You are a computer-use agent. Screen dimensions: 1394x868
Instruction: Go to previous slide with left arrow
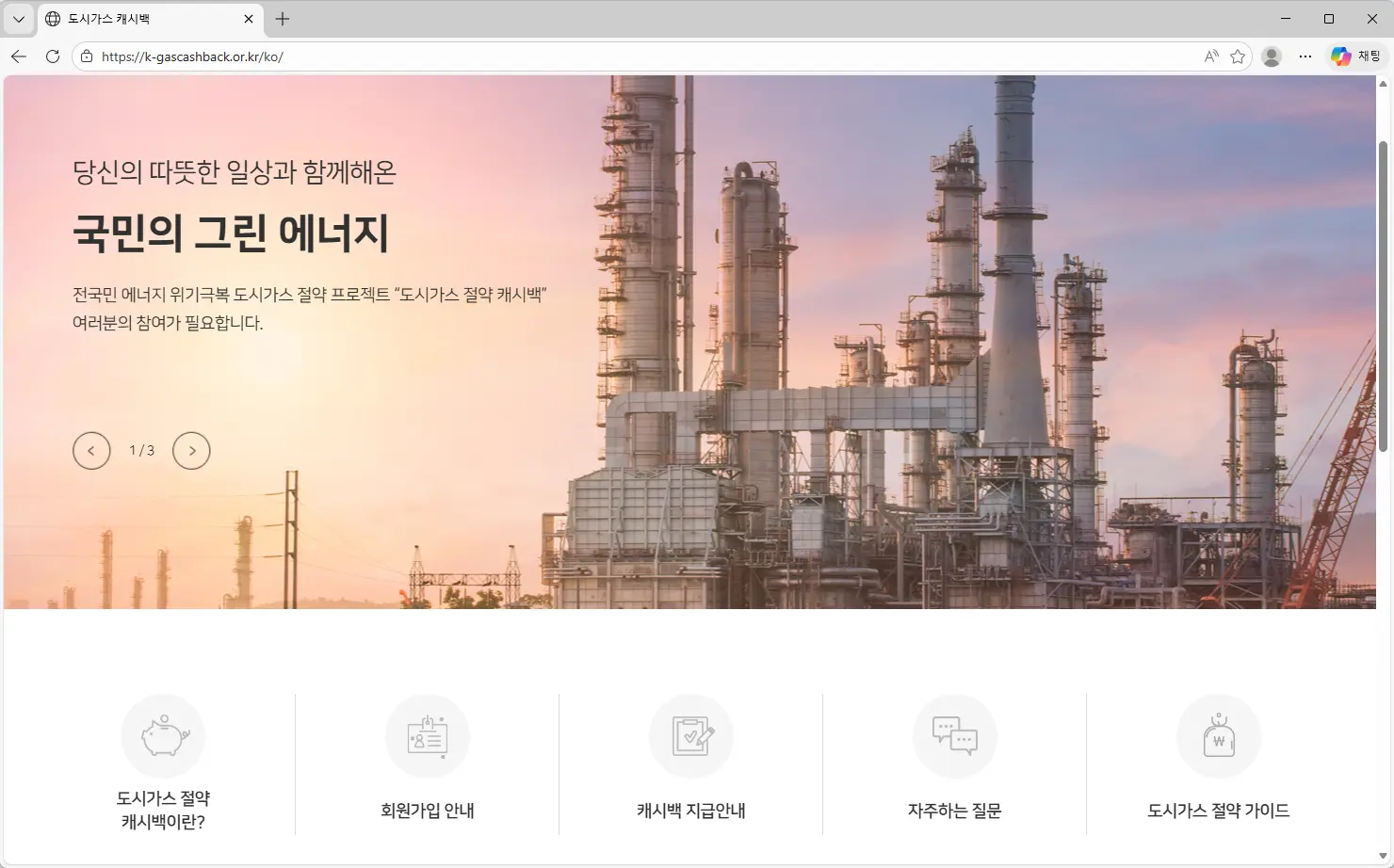tap(91, 450)
